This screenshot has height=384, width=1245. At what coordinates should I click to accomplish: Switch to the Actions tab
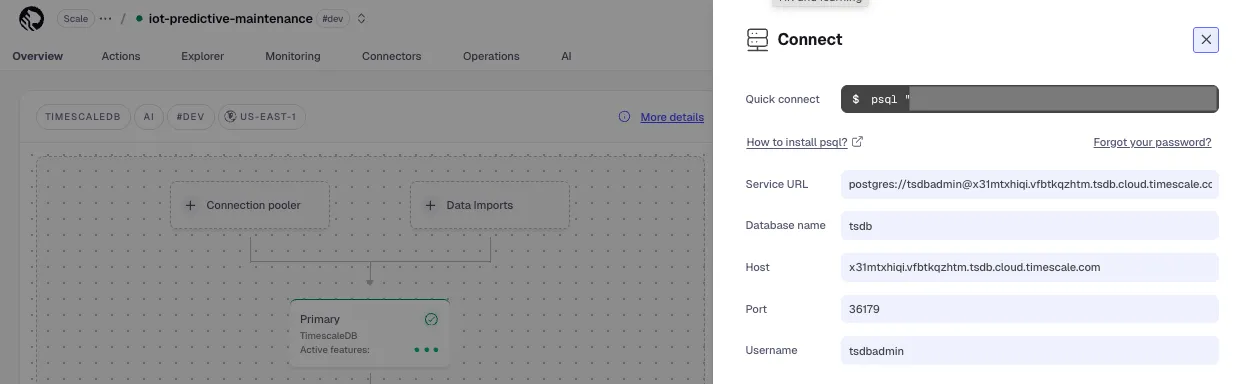pos(121,56)
